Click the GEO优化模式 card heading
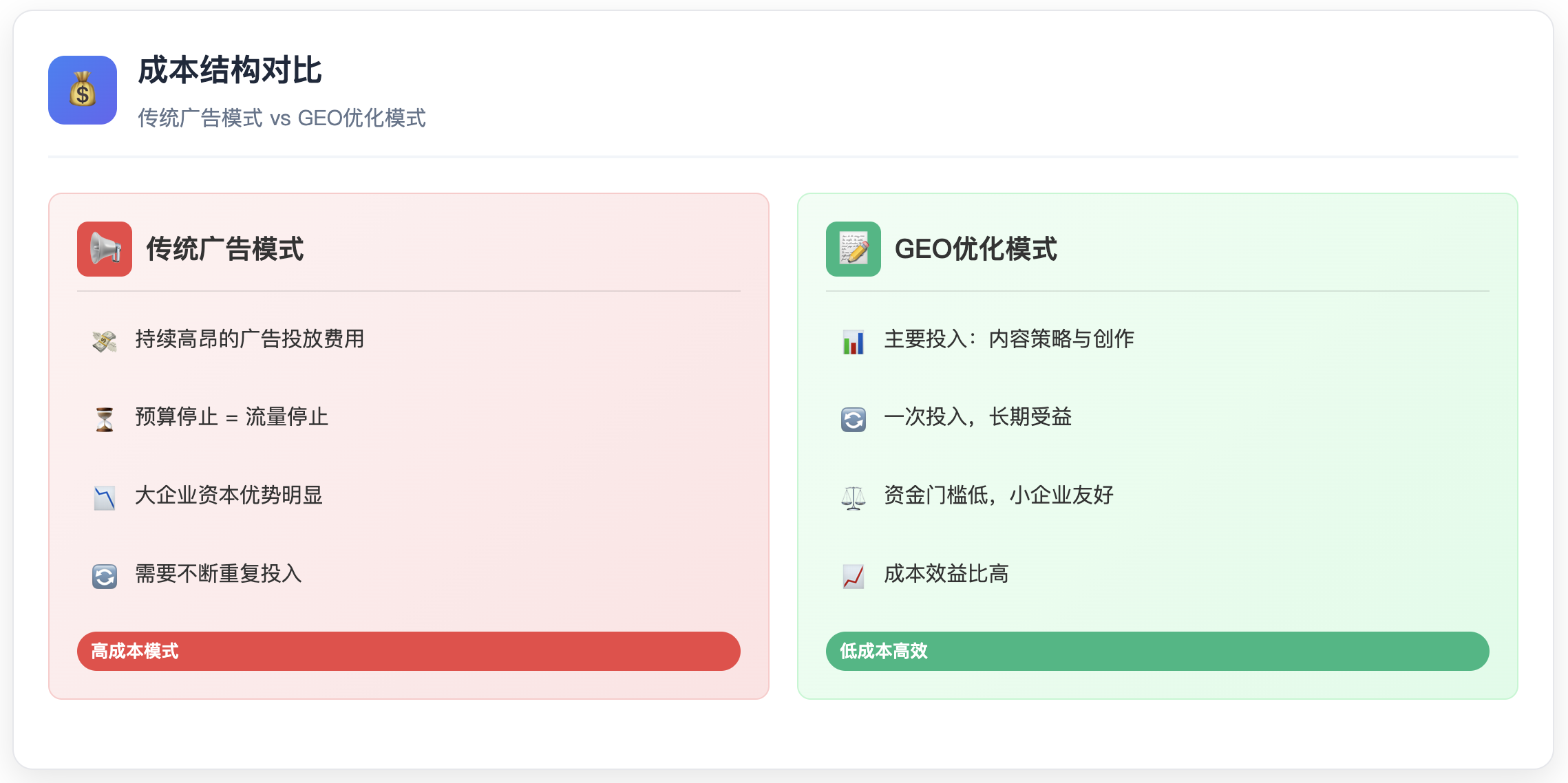Image resolution: width=1568 pixels, height=783 pixels. click(975, 249)
